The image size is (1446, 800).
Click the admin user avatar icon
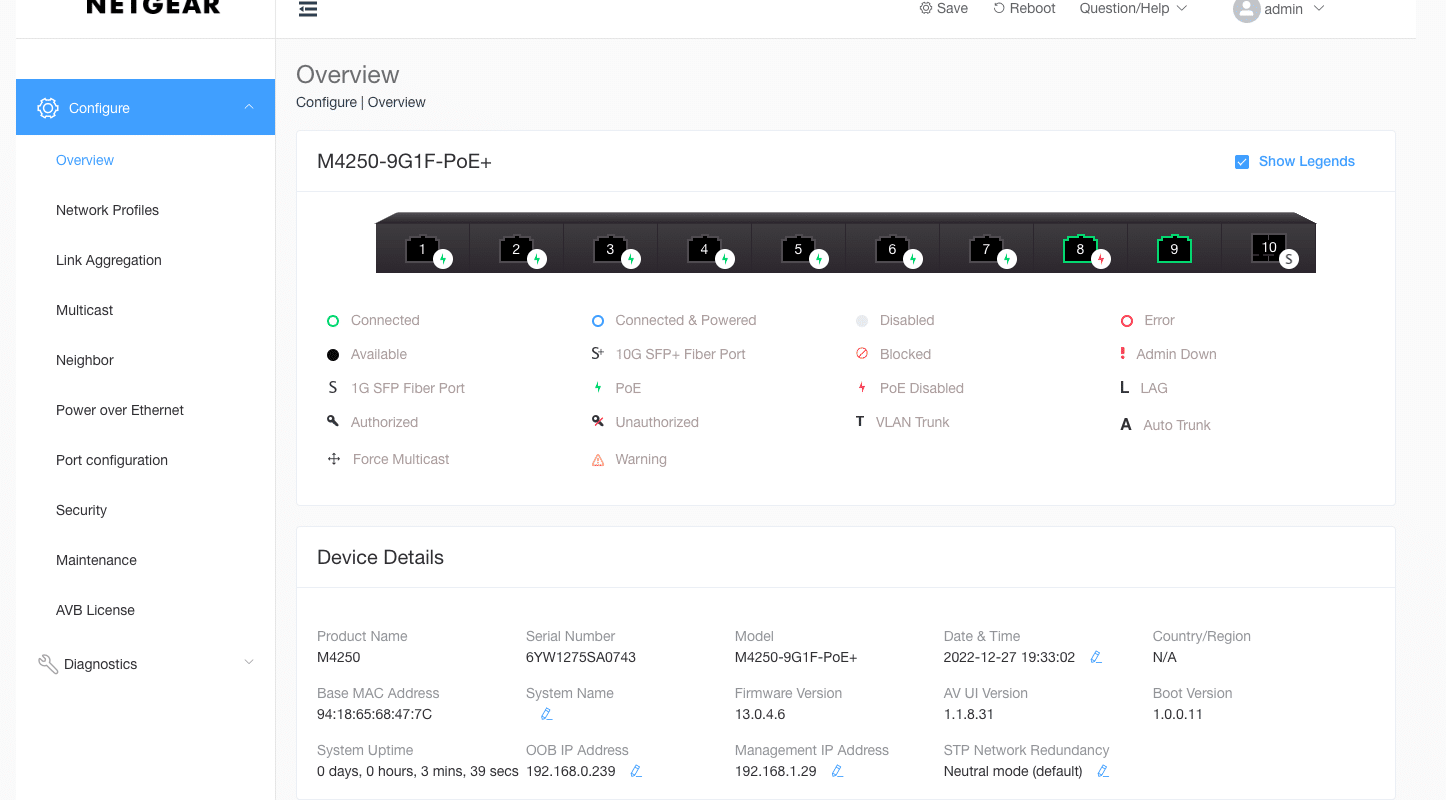(1246, 9)
